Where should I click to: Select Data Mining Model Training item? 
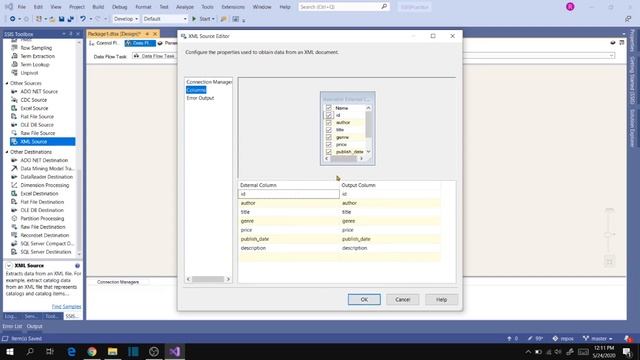click(47, 169)
